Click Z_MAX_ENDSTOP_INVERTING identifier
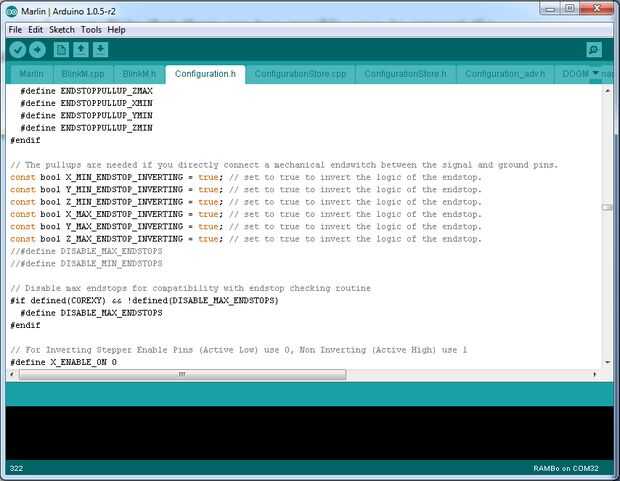 [x=124, y=239]
